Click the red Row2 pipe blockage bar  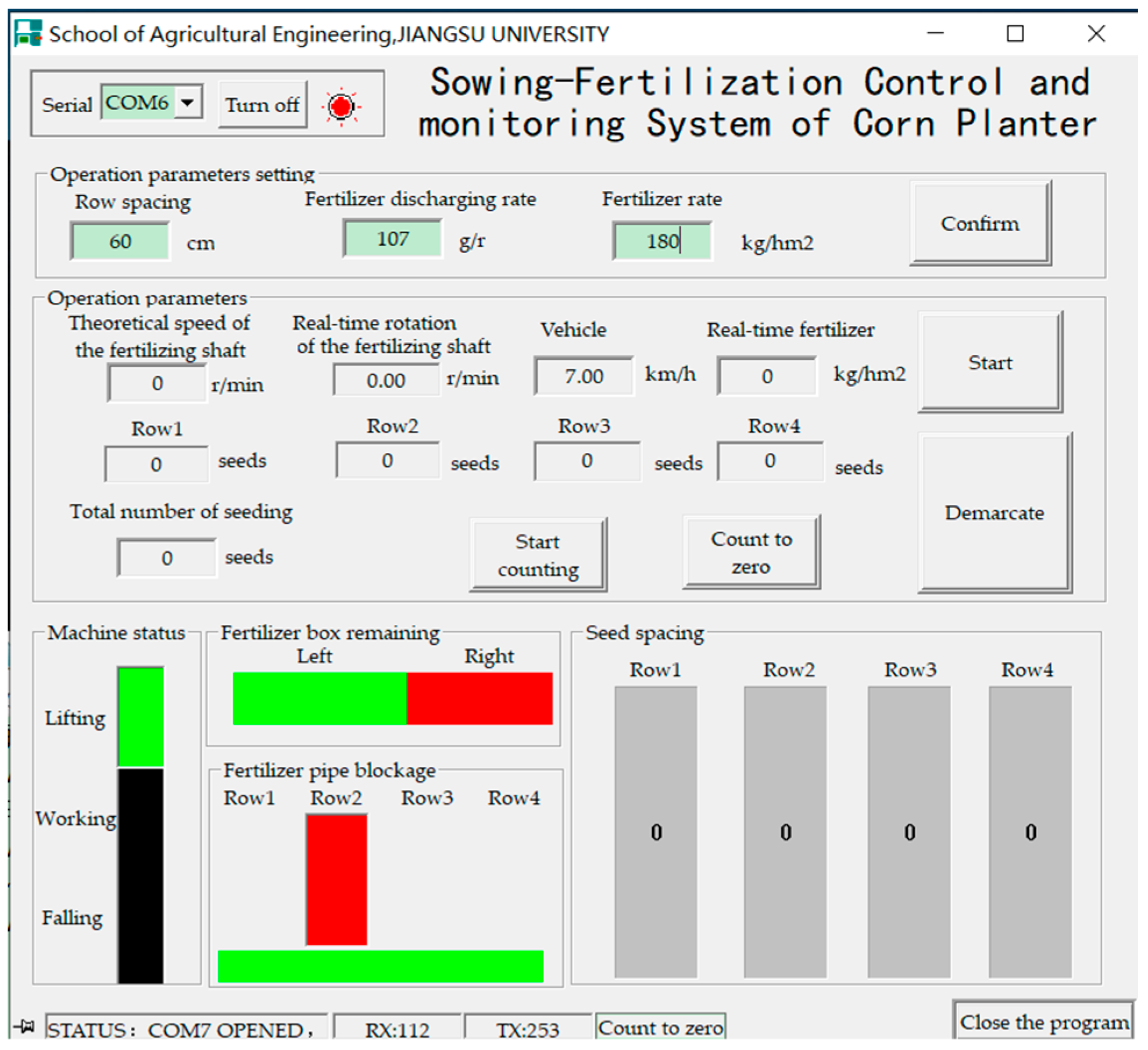(x=337, y=879)
